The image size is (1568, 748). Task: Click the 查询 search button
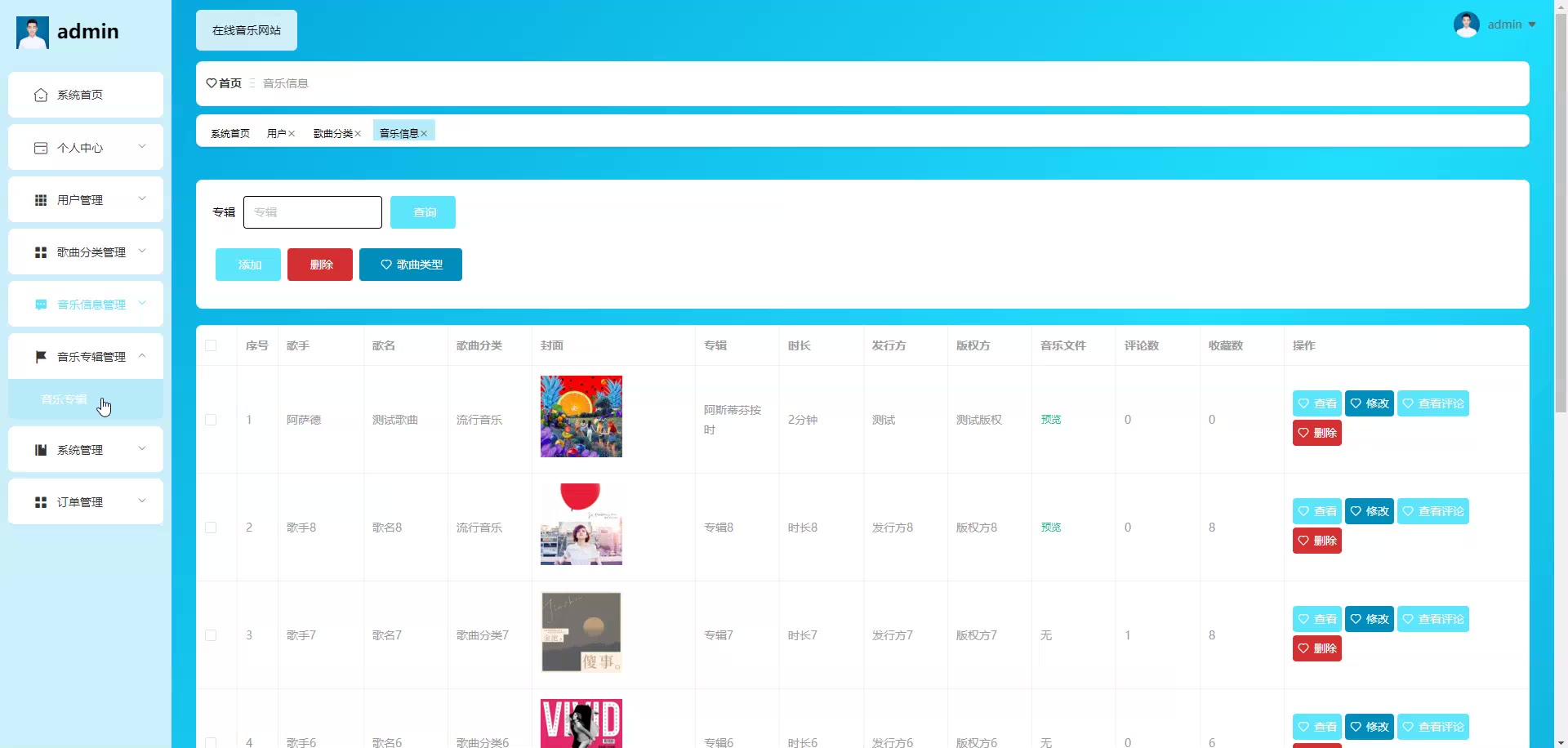pos(423,212)
